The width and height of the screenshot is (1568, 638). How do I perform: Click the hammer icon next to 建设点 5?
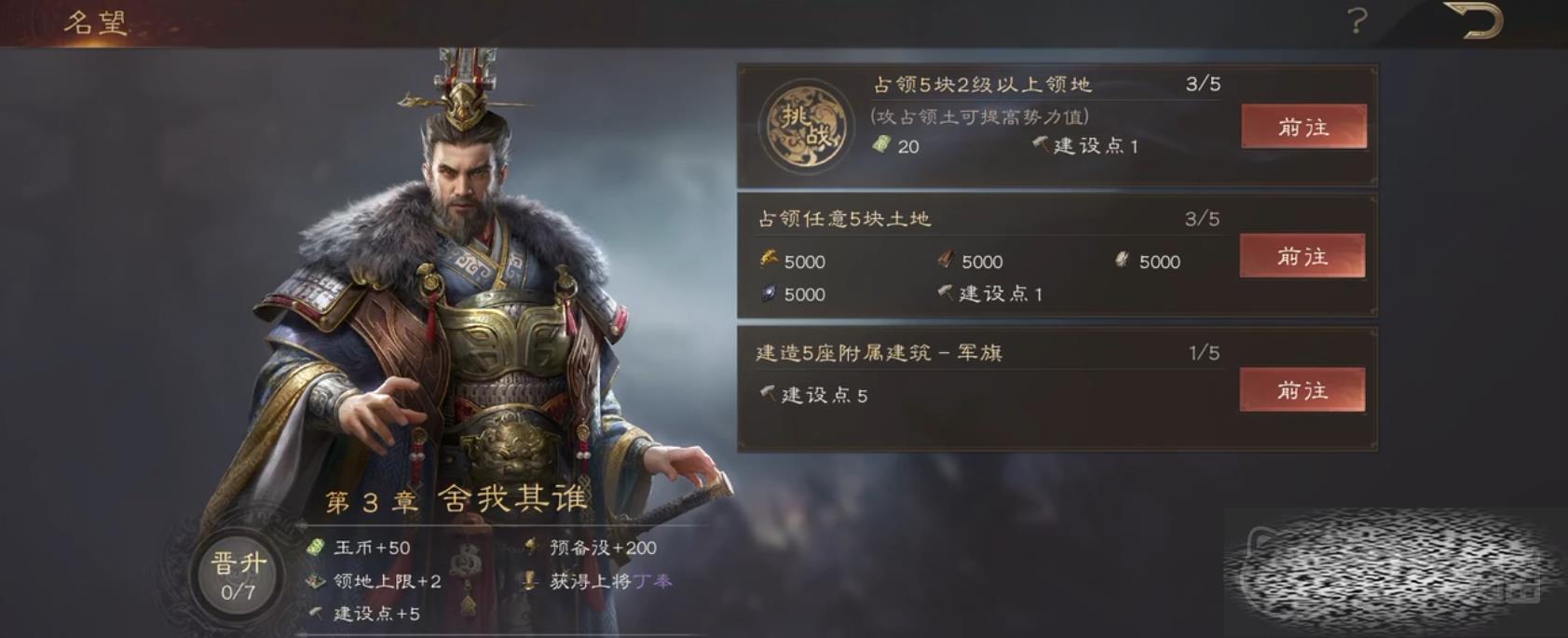[x=767, y=394]
